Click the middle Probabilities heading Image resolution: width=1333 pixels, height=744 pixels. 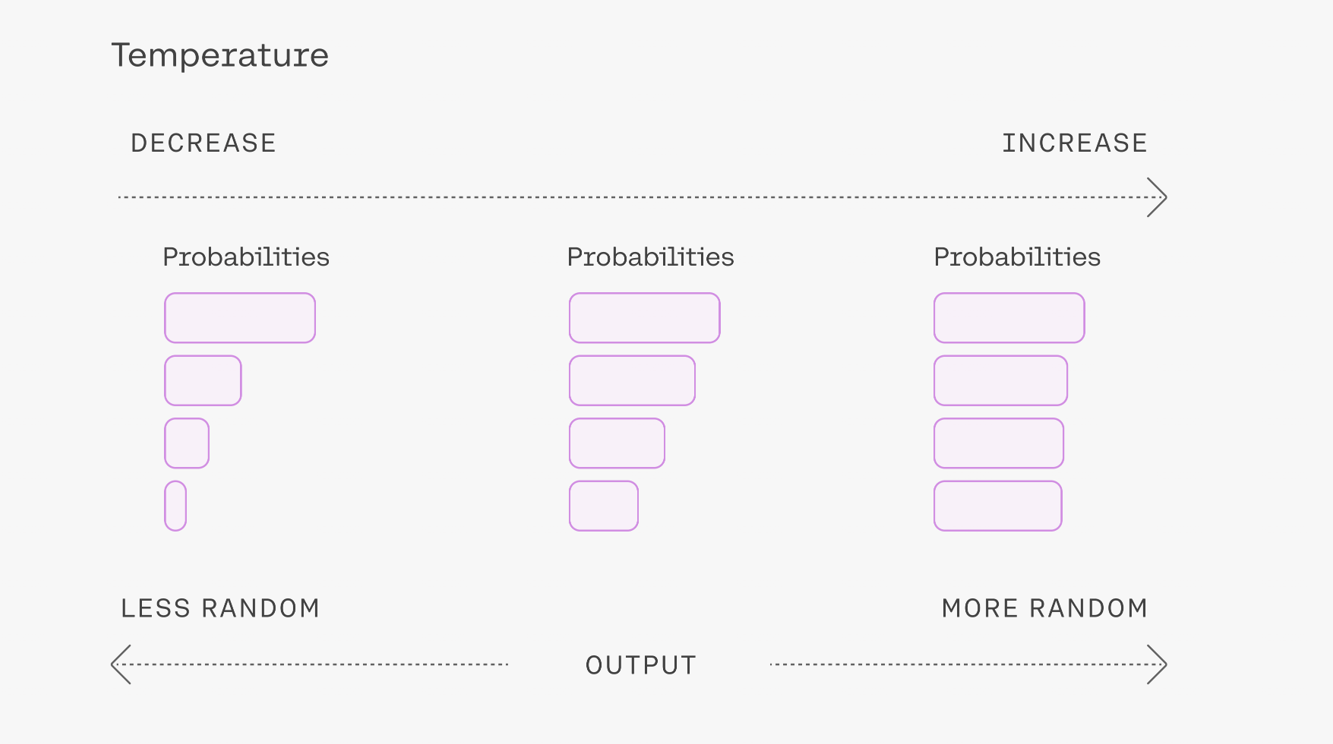(650, 257)
